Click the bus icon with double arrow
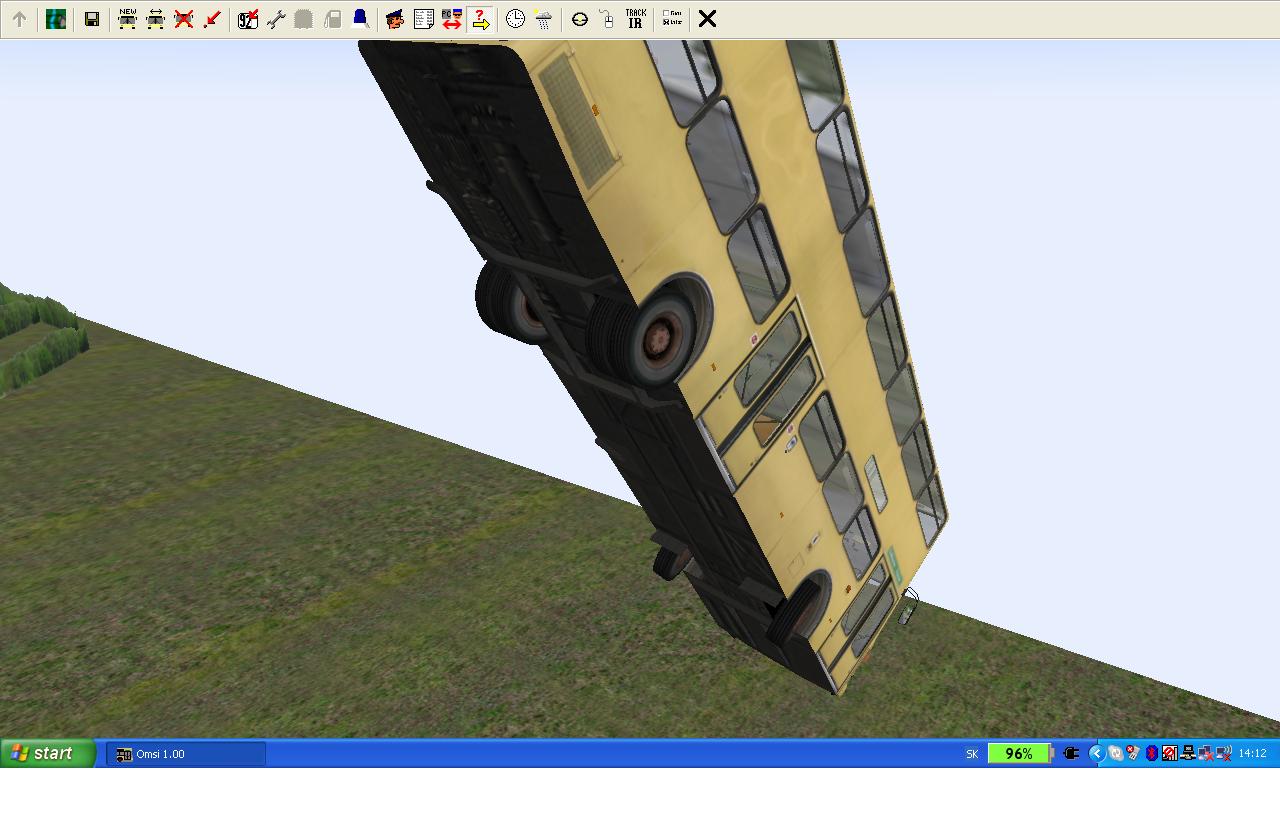This screenshot has width=1280, height=834. [155, 19]
